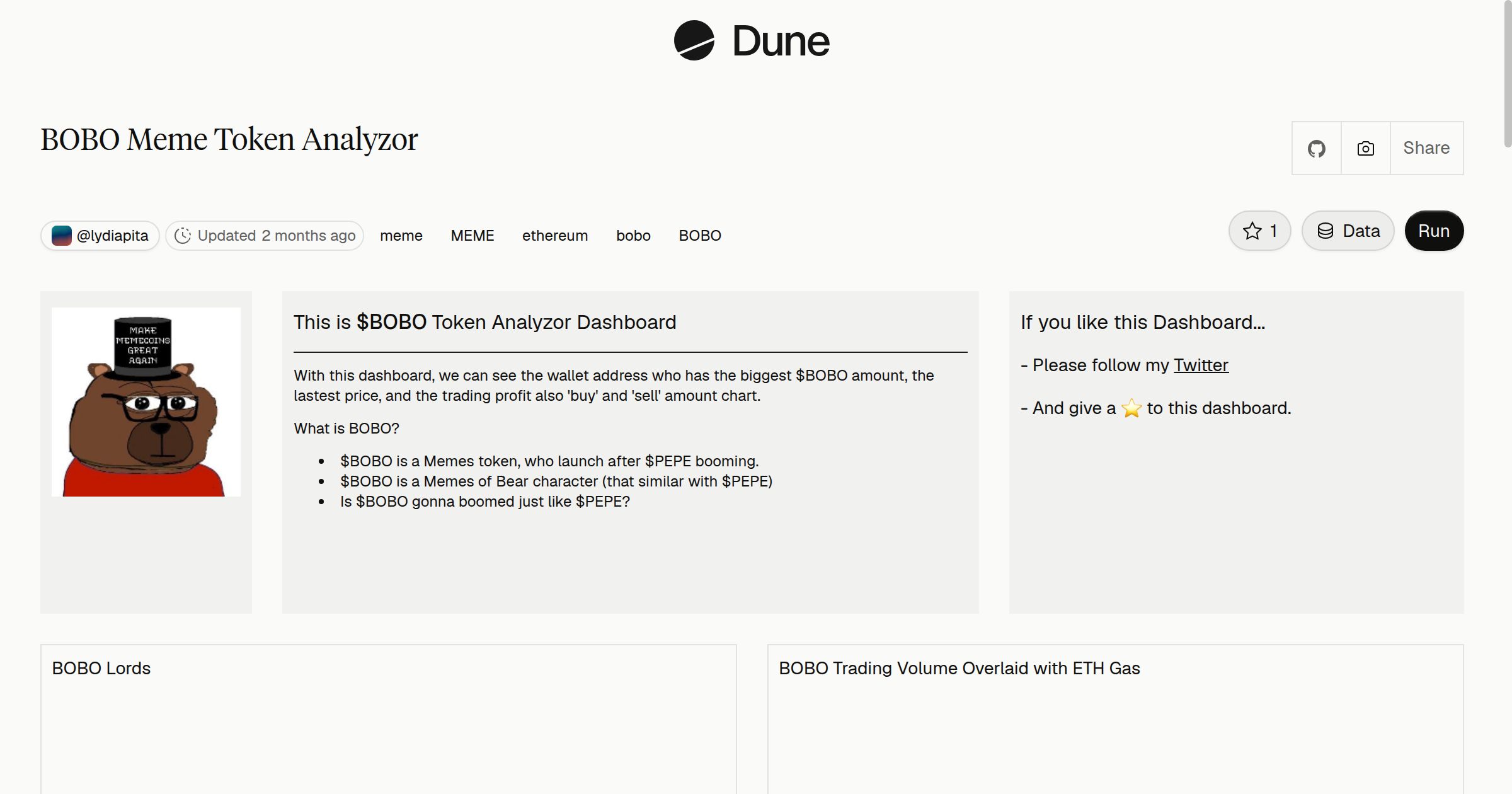Select the ethereum tag

(x=555, y=236)
